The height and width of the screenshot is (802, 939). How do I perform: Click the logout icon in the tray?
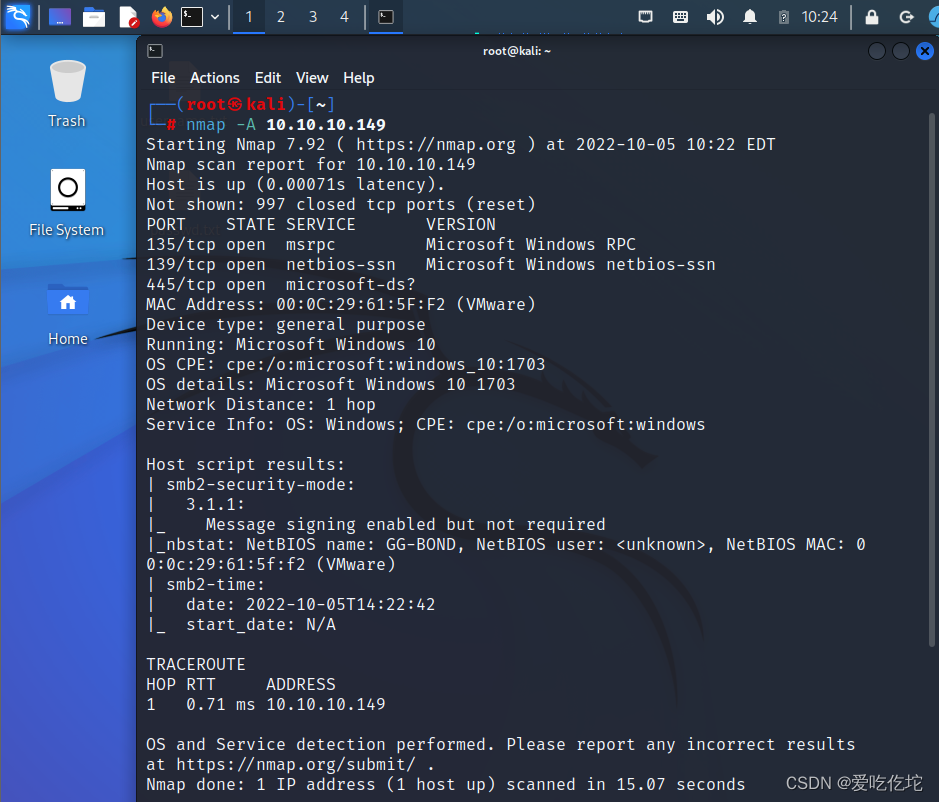click(x=906, y=16)
